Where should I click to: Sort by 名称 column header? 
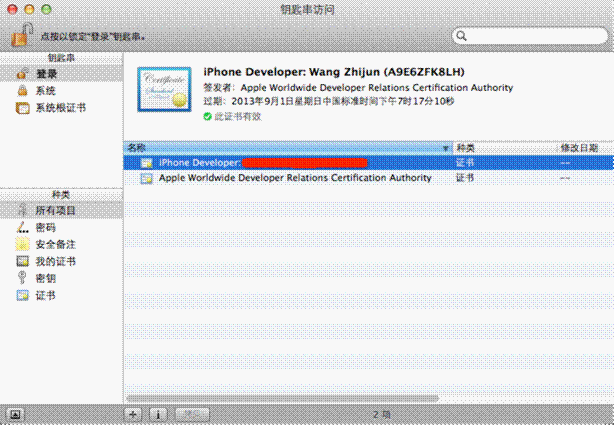[288, 148]
